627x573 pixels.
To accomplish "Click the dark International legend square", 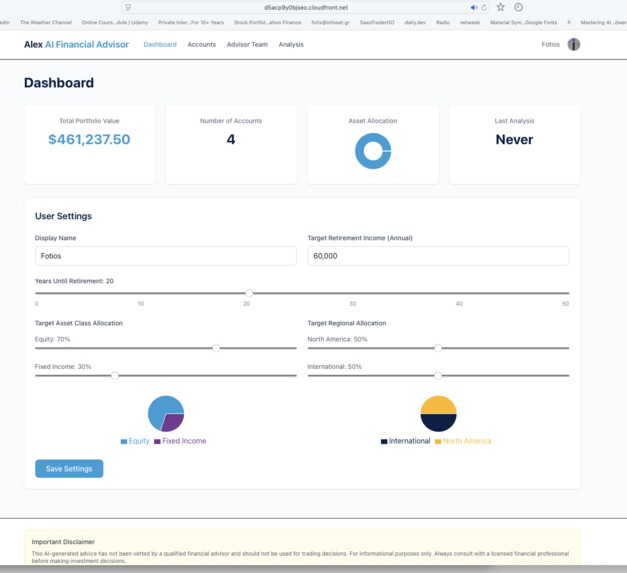I will (x=384, y=441).
